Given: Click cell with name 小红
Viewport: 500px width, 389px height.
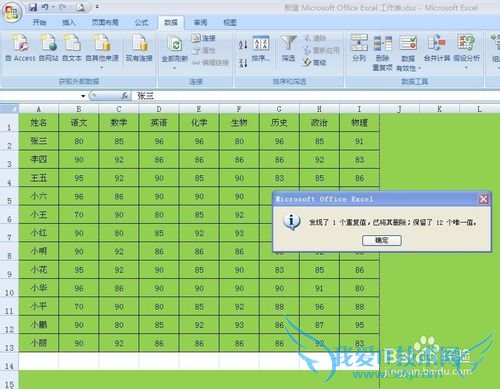Looking at the screenshot, I should 39,233.
